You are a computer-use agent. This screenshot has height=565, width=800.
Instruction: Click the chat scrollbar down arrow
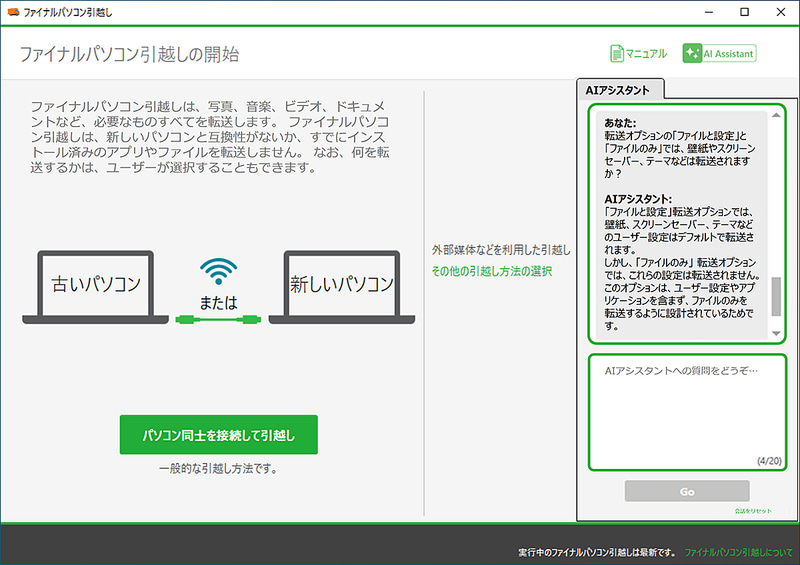[776, 333]
